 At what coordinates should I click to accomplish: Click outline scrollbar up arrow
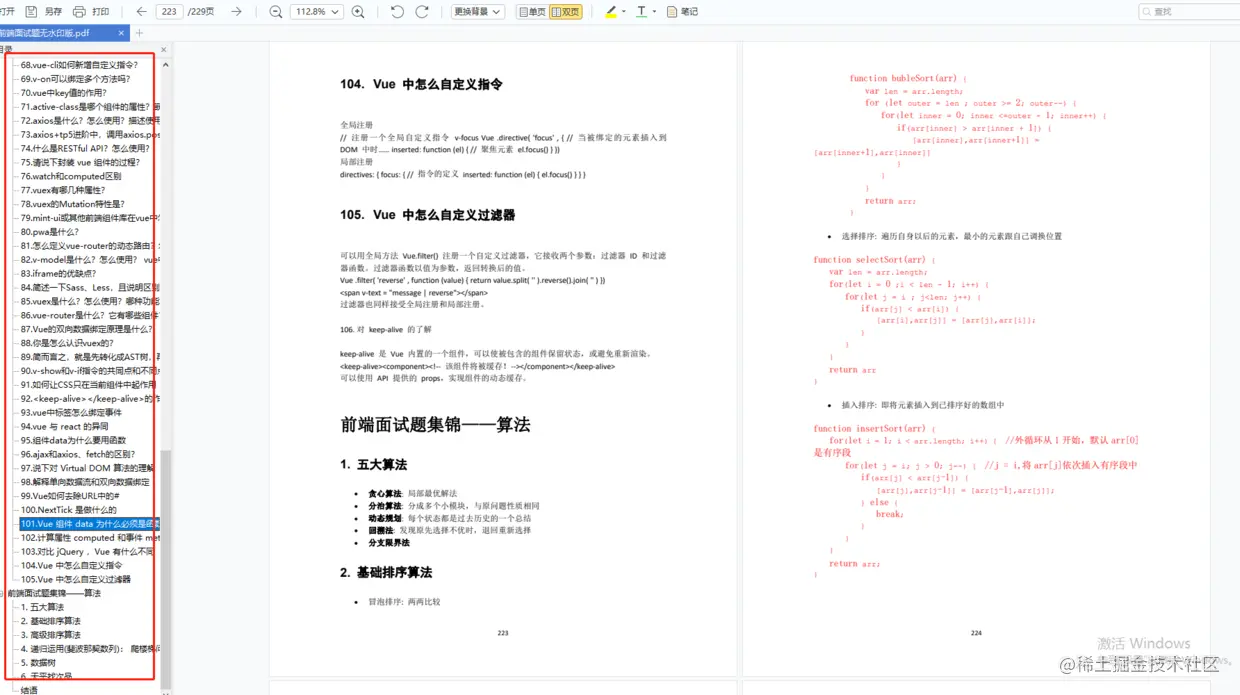point(166,65)
